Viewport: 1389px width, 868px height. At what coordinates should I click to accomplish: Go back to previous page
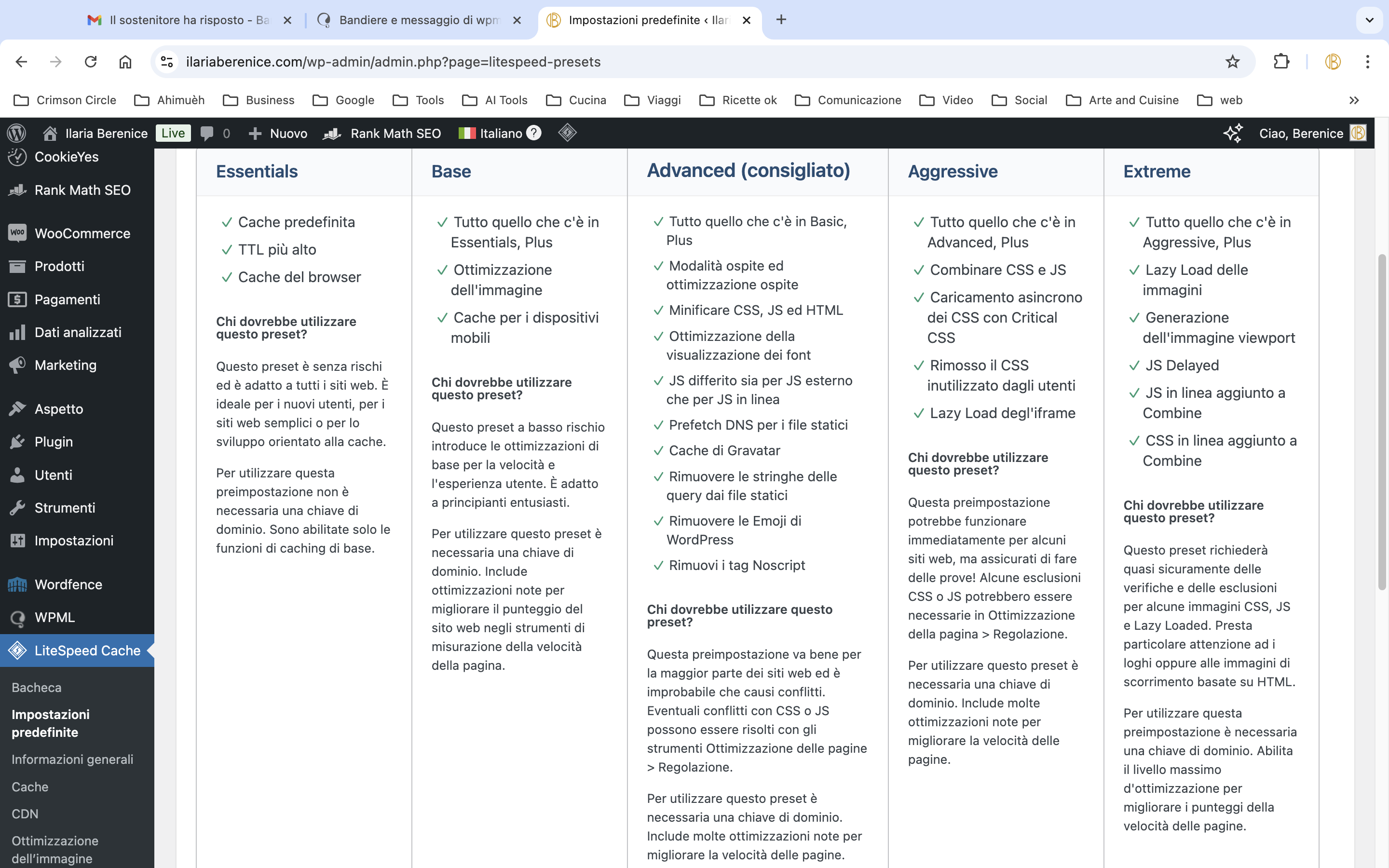tap(21, 61)
